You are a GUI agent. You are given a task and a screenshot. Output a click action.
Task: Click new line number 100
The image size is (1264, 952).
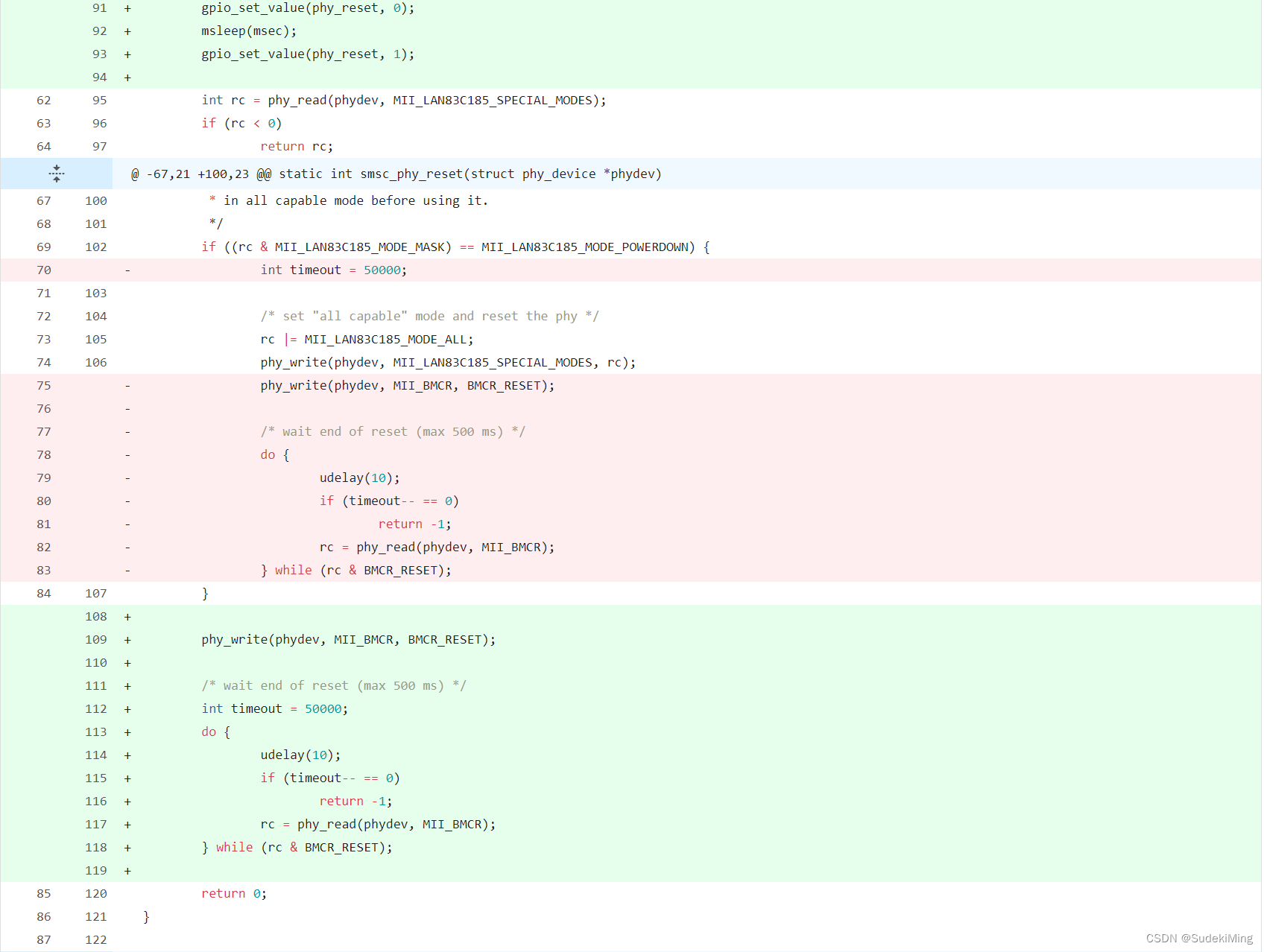tap(96, 200)
